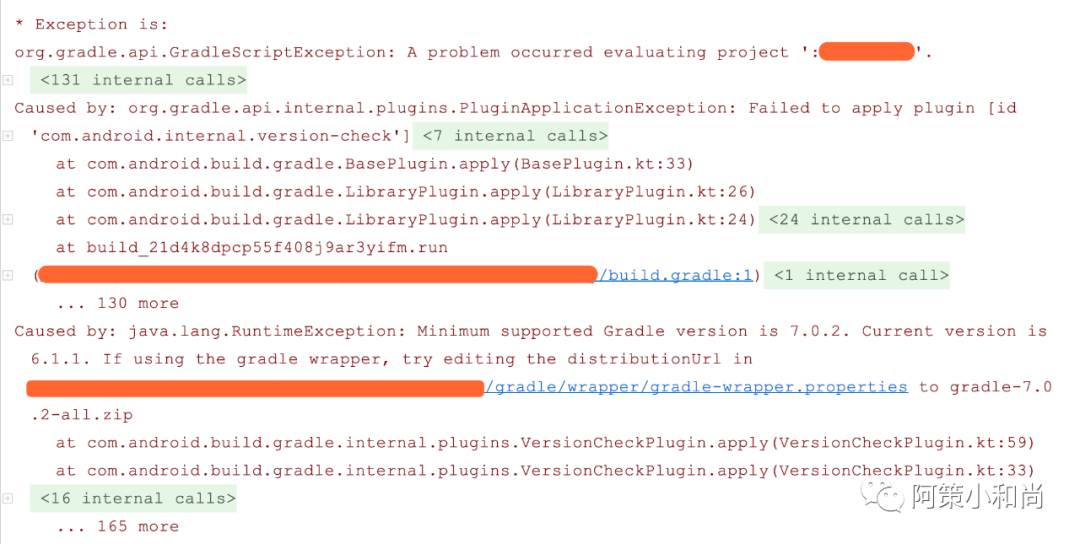Expand gutter plus beside 16 internal calls
Viewport: 1080px width, 544px height.
tap(7, 498)
